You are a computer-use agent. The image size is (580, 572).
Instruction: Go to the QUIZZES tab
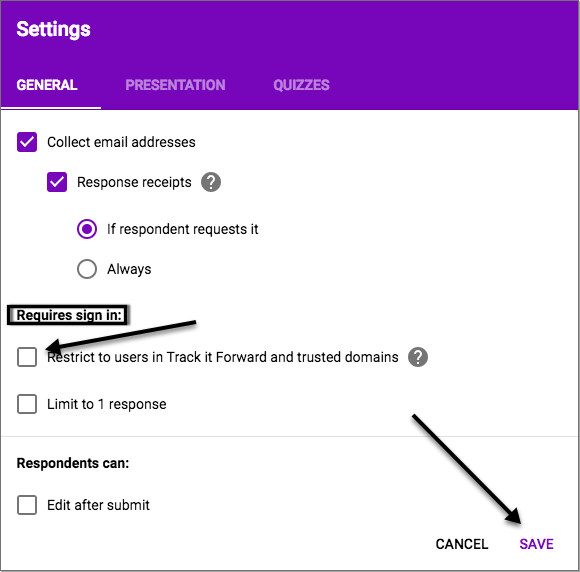(x=301, y=85)
